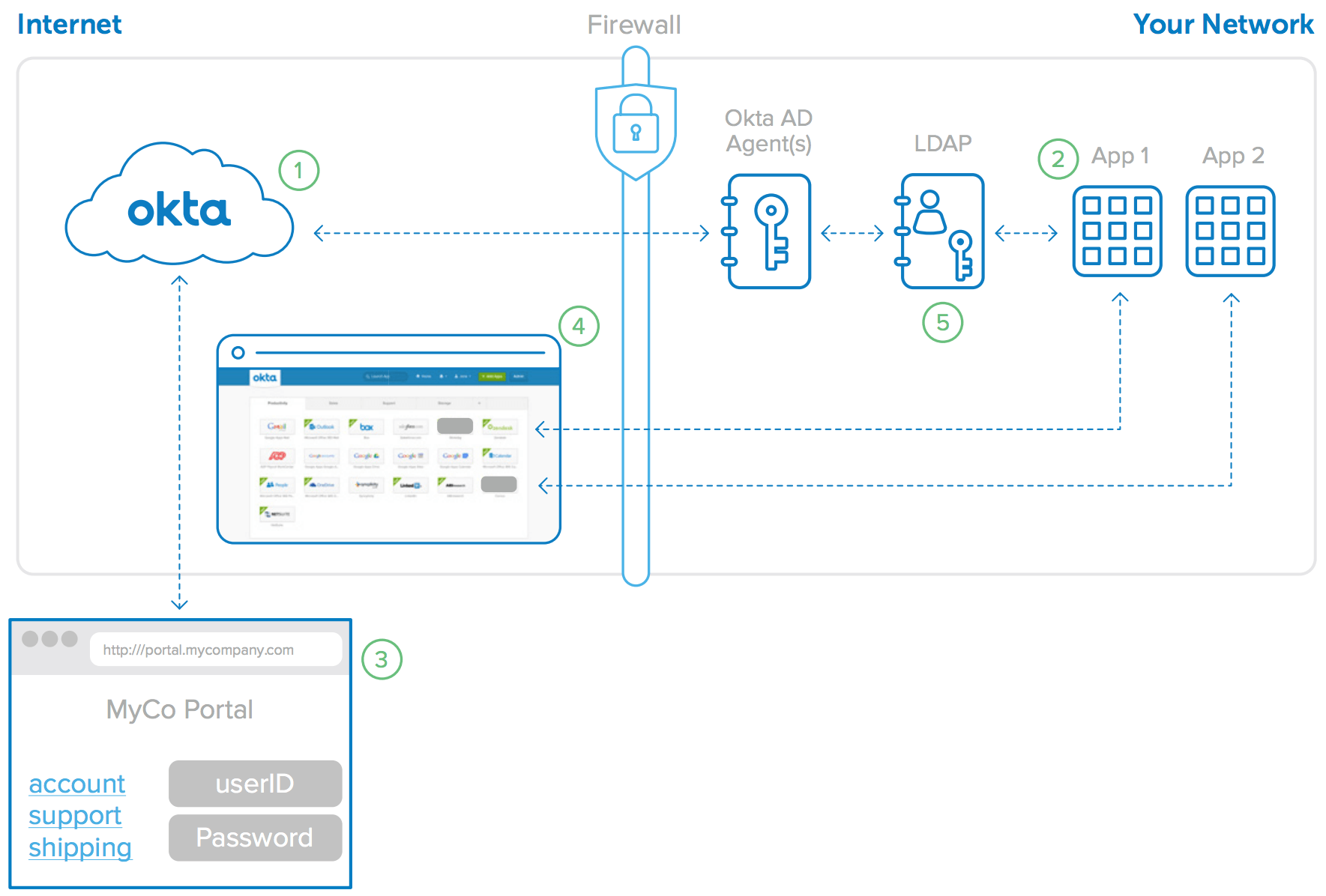This screenshot has width=1326, height=896.
Task: Launch the LinkedIn app tile
Action: [411, 485]
